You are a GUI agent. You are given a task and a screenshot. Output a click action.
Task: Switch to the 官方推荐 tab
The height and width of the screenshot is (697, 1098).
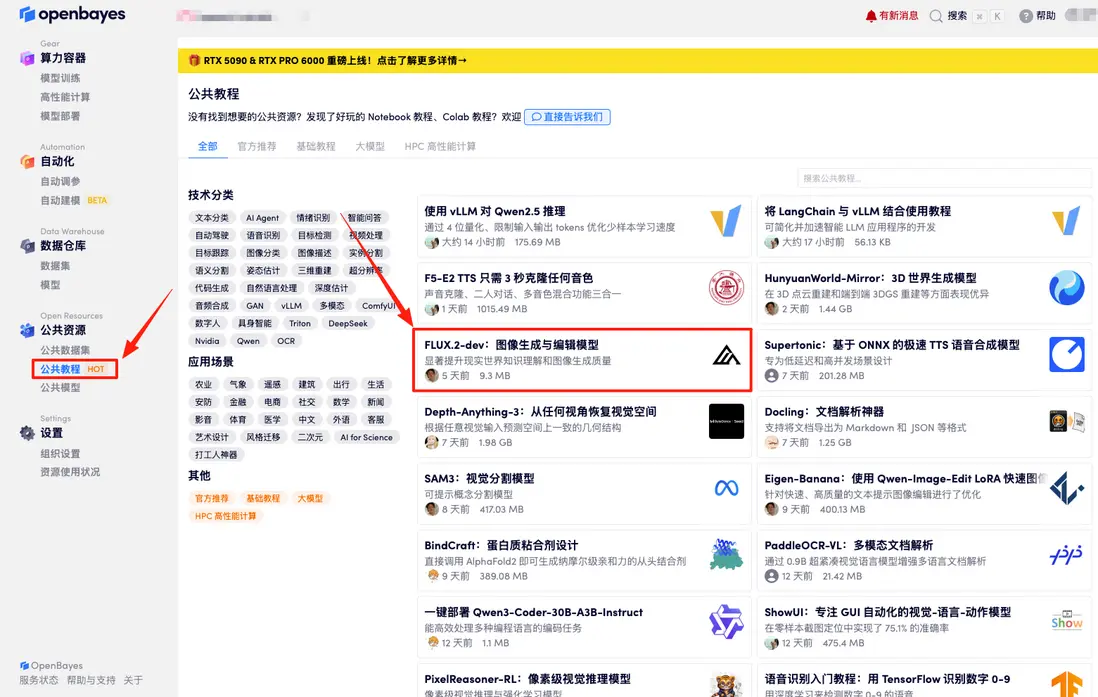[256, 146]
